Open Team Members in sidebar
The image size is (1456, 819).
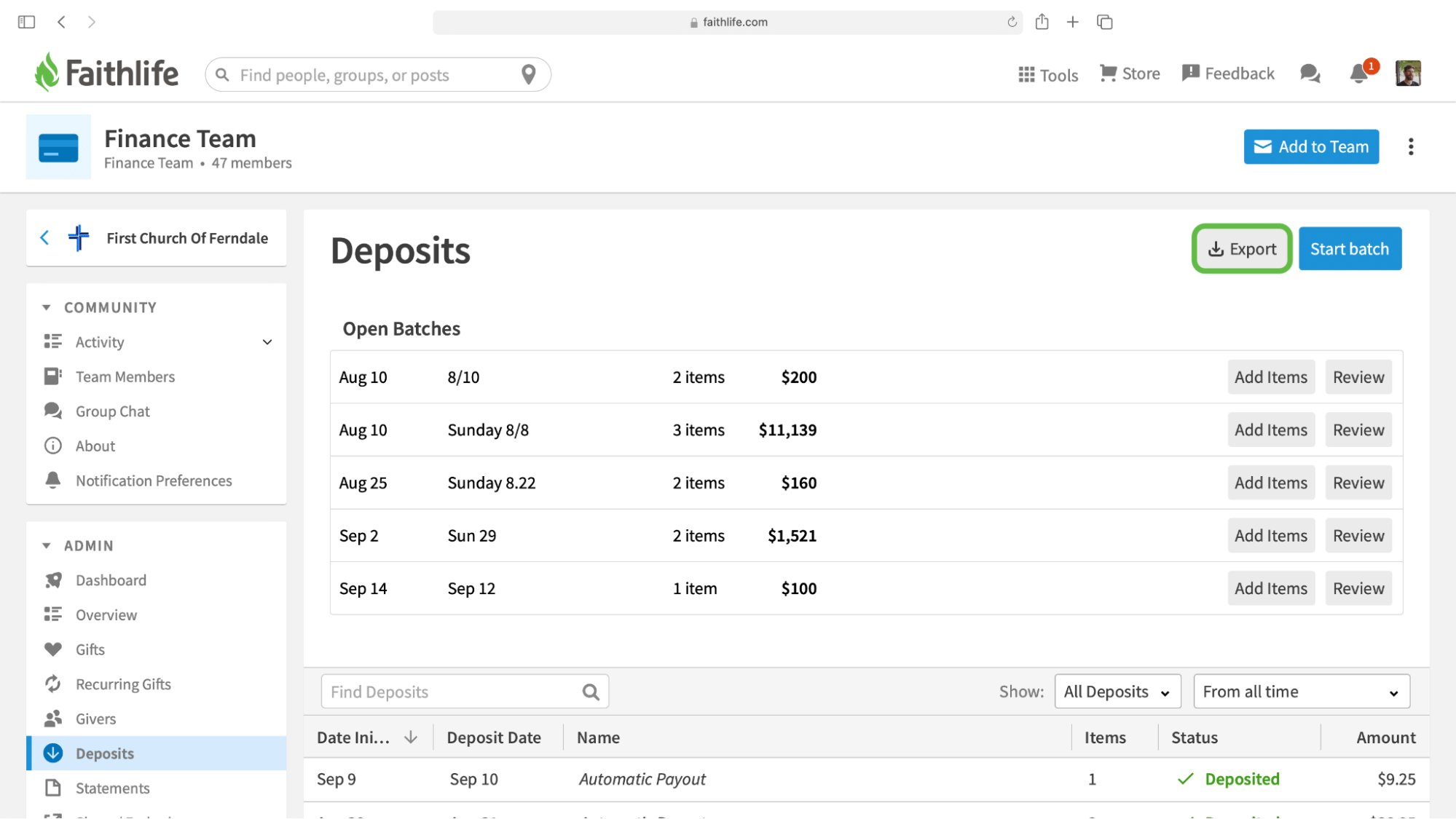[125, 377]
